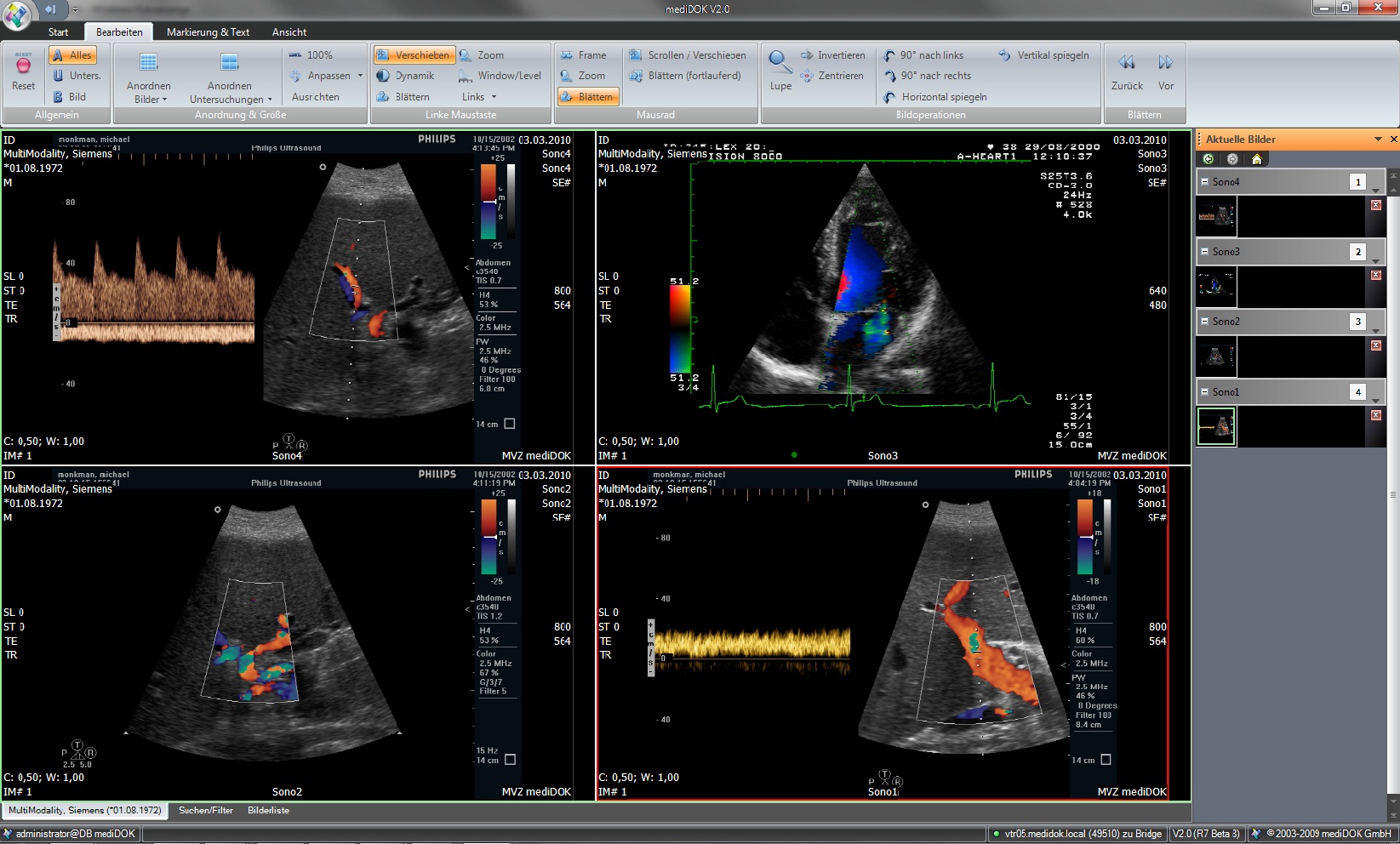Click the Invertieren icon
Image resolution: width=1400 pixels, height=844 pixels.
[807, 55]
